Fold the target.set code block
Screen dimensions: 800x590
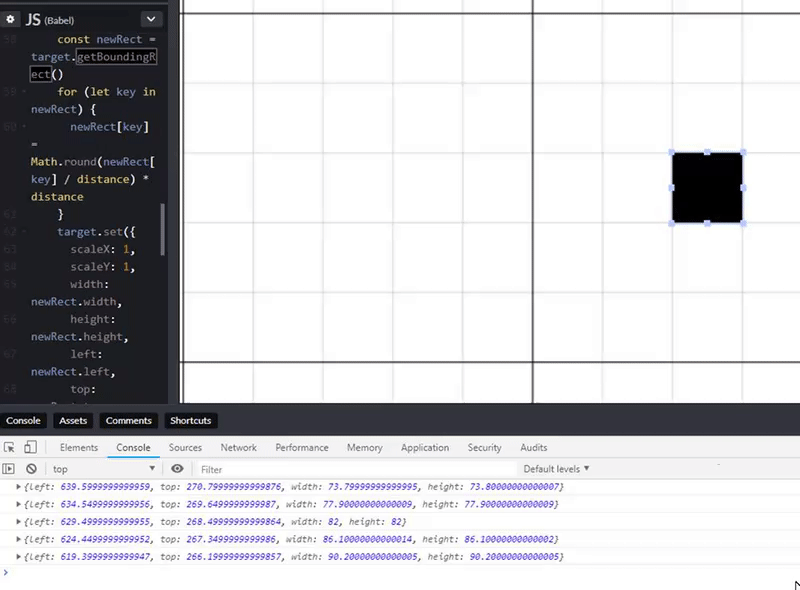24,232
